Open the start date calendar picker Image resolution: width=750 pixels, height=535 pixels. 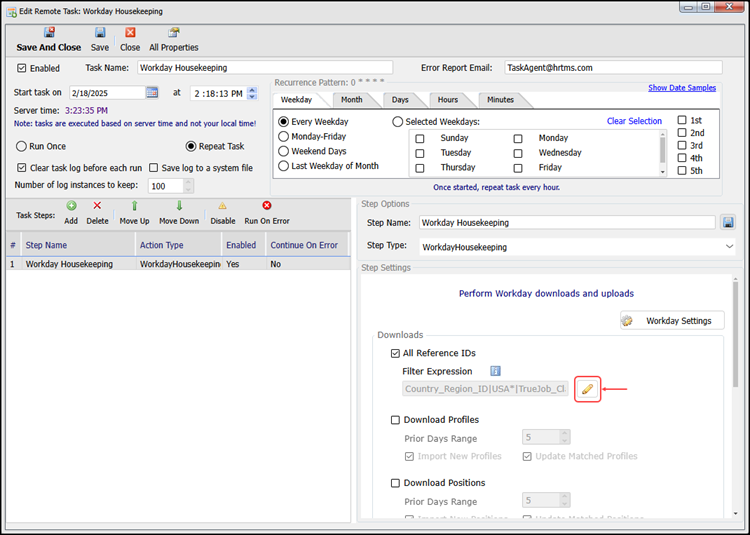pos(152,93)
